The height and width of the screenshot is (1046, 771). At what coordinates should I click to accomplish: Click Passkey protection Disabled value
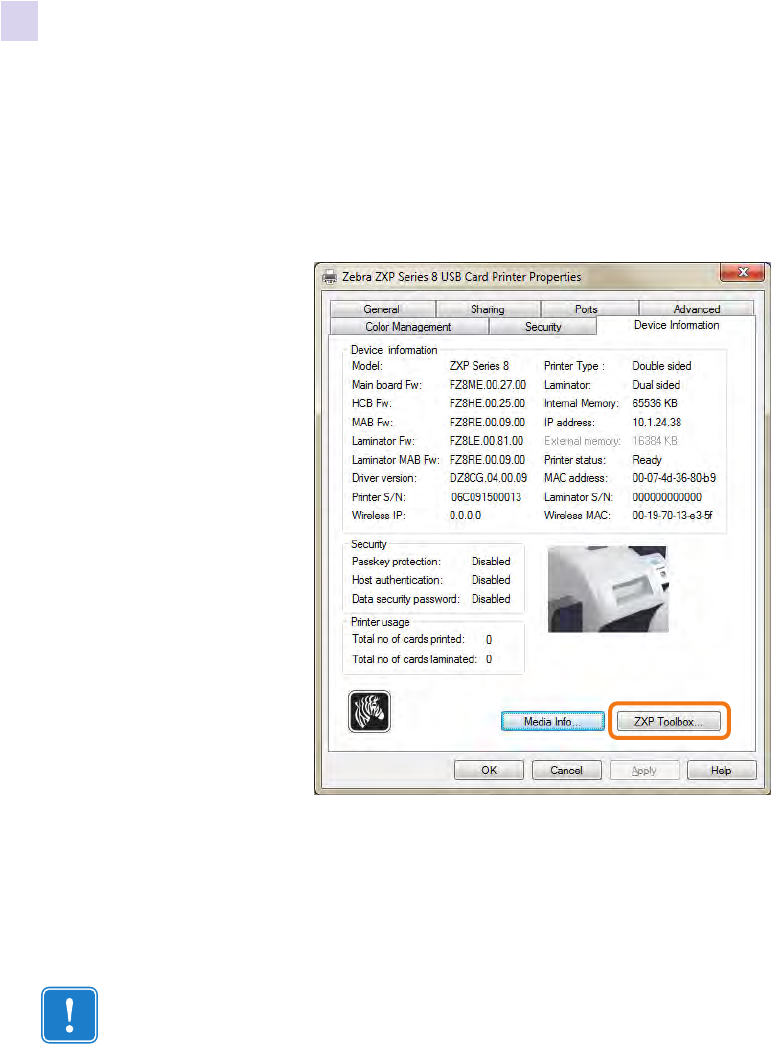click(491, 561)
